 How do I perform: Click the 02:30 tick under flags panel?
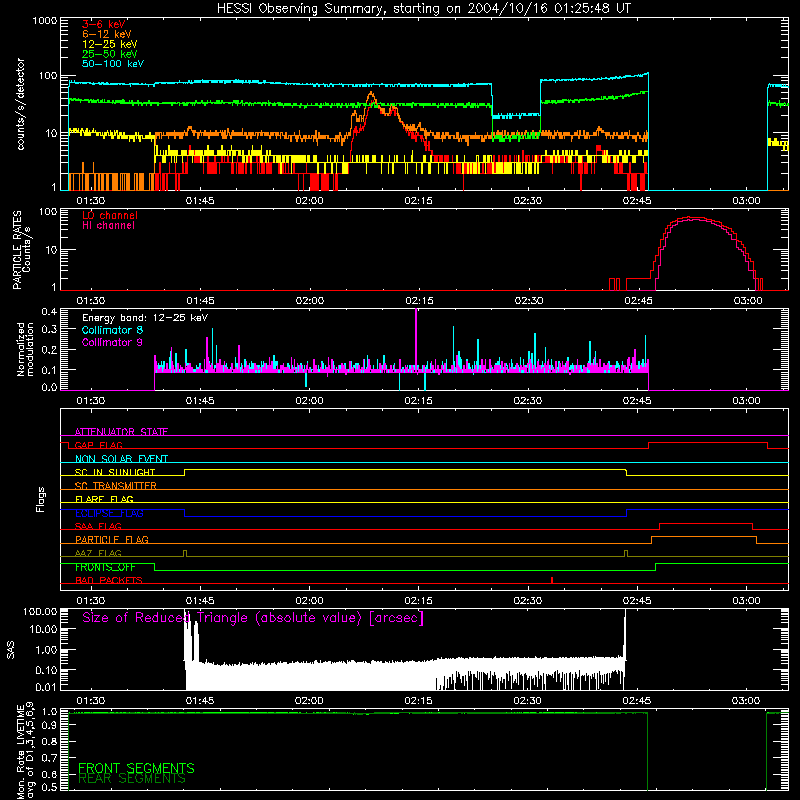(528, 601)
